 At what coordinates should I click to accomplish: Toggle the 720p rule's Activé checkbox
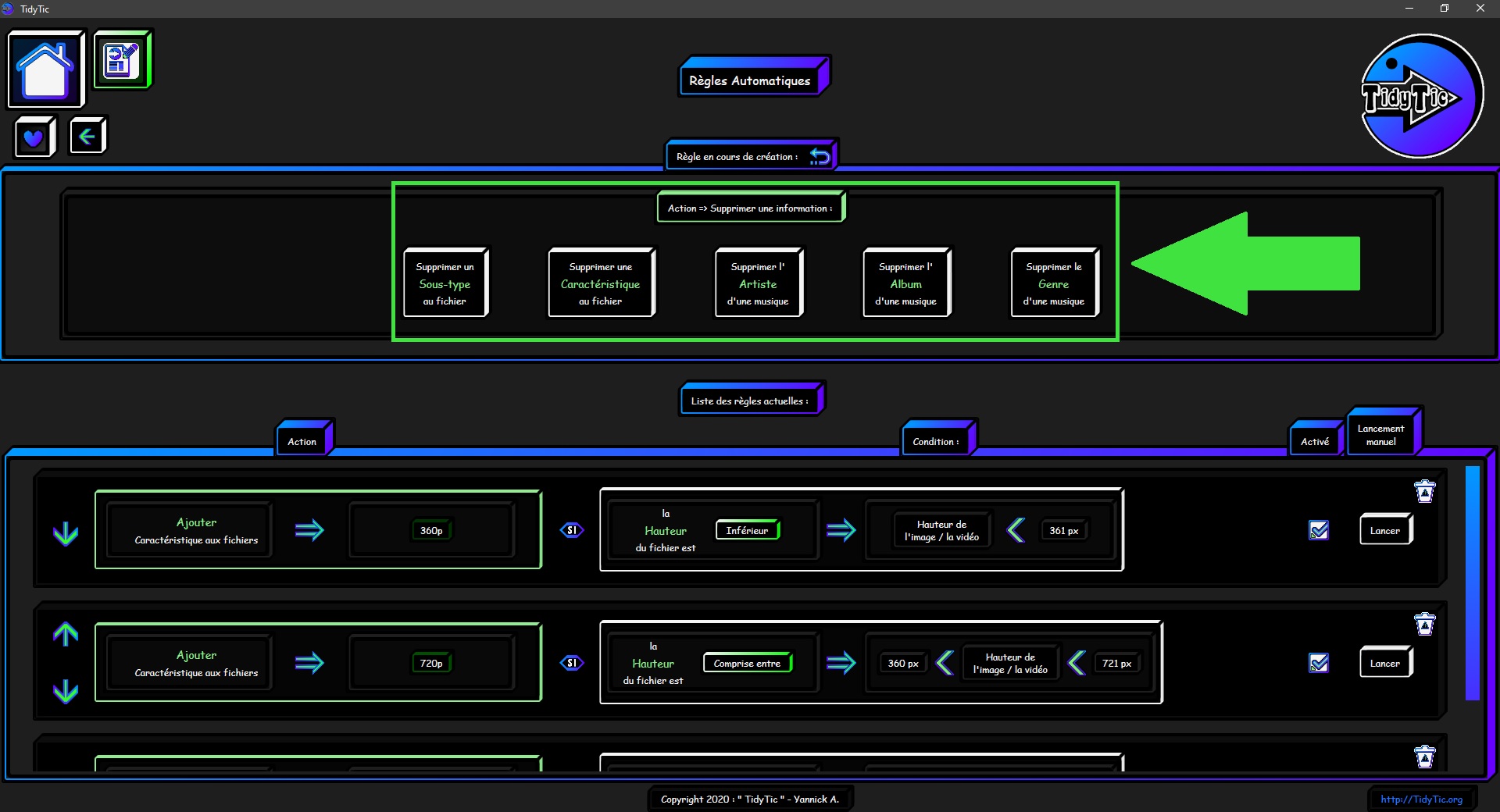pos(1319,663)
